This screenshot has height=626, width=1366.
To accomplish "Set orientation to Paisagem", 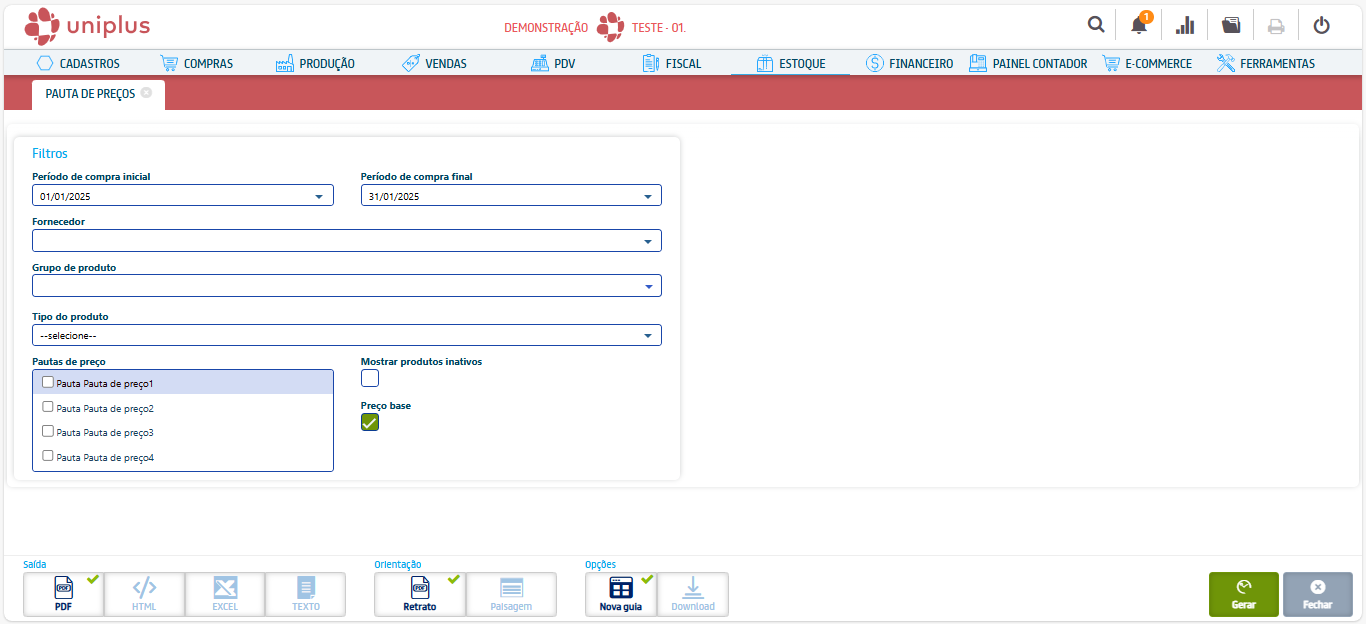I will [x=511, y=594].
